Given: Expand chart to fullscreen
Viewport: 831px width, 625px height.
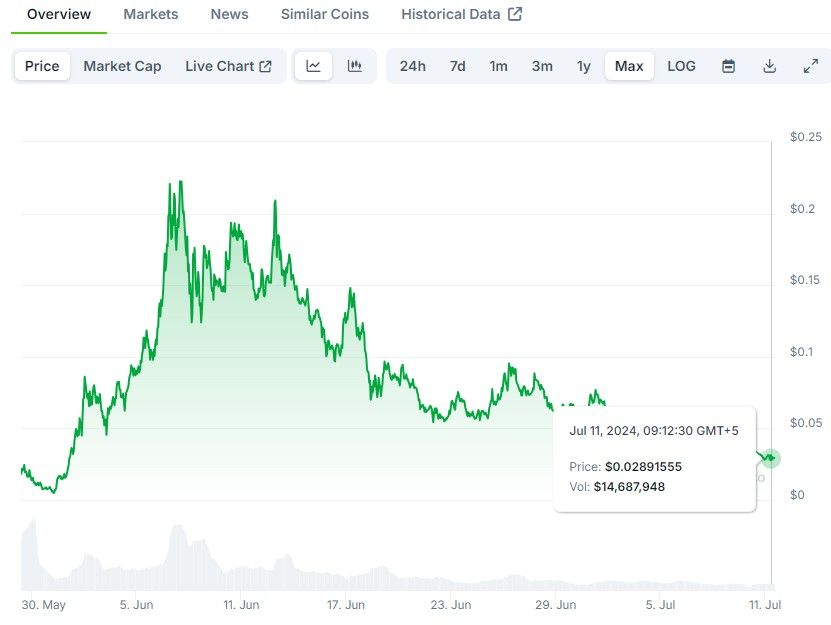Looking at the screenshot, I should tap(811, 66).
